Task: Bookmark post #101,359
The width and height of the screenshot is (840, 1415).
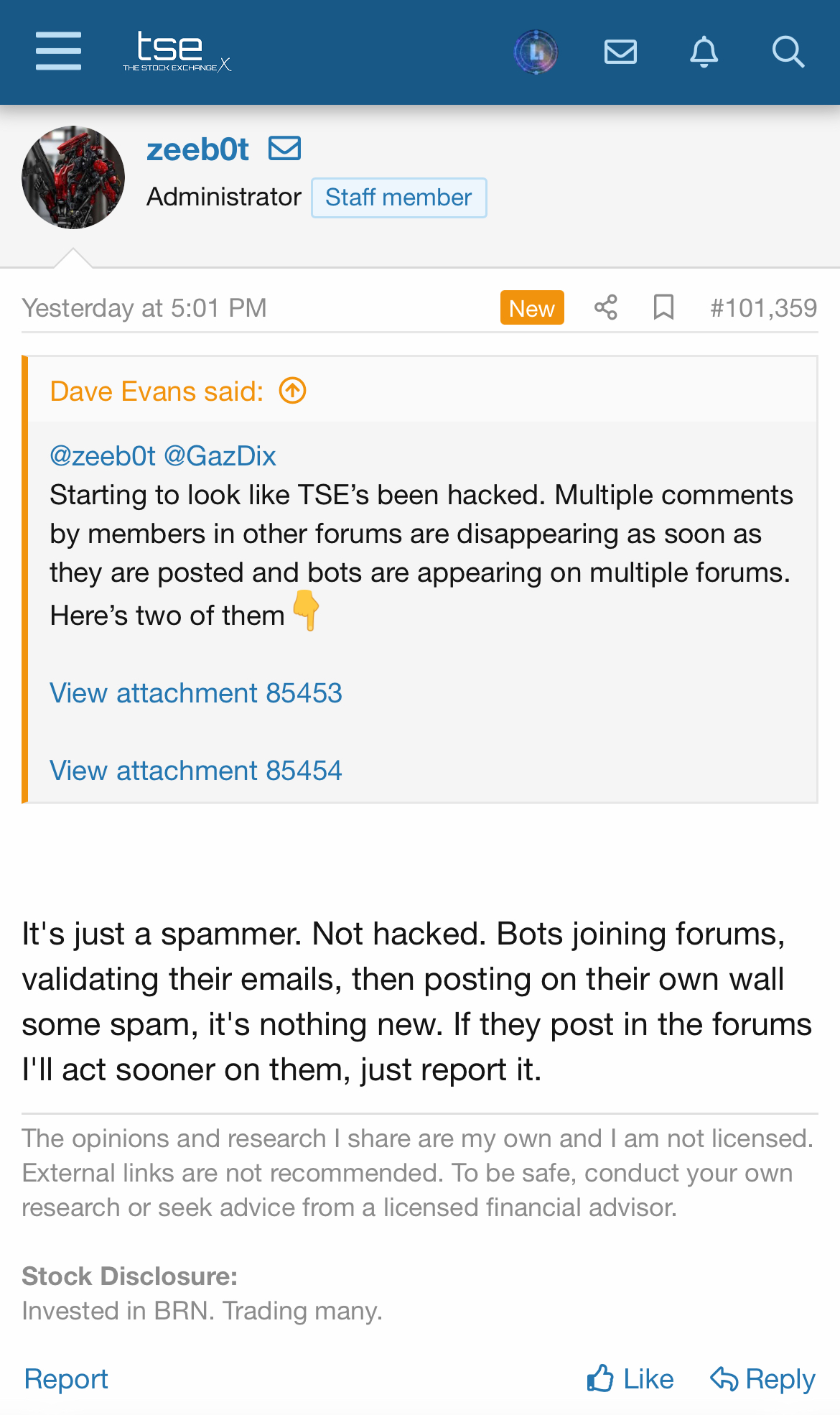Action: pyautogui.click(x=663, y=307)
